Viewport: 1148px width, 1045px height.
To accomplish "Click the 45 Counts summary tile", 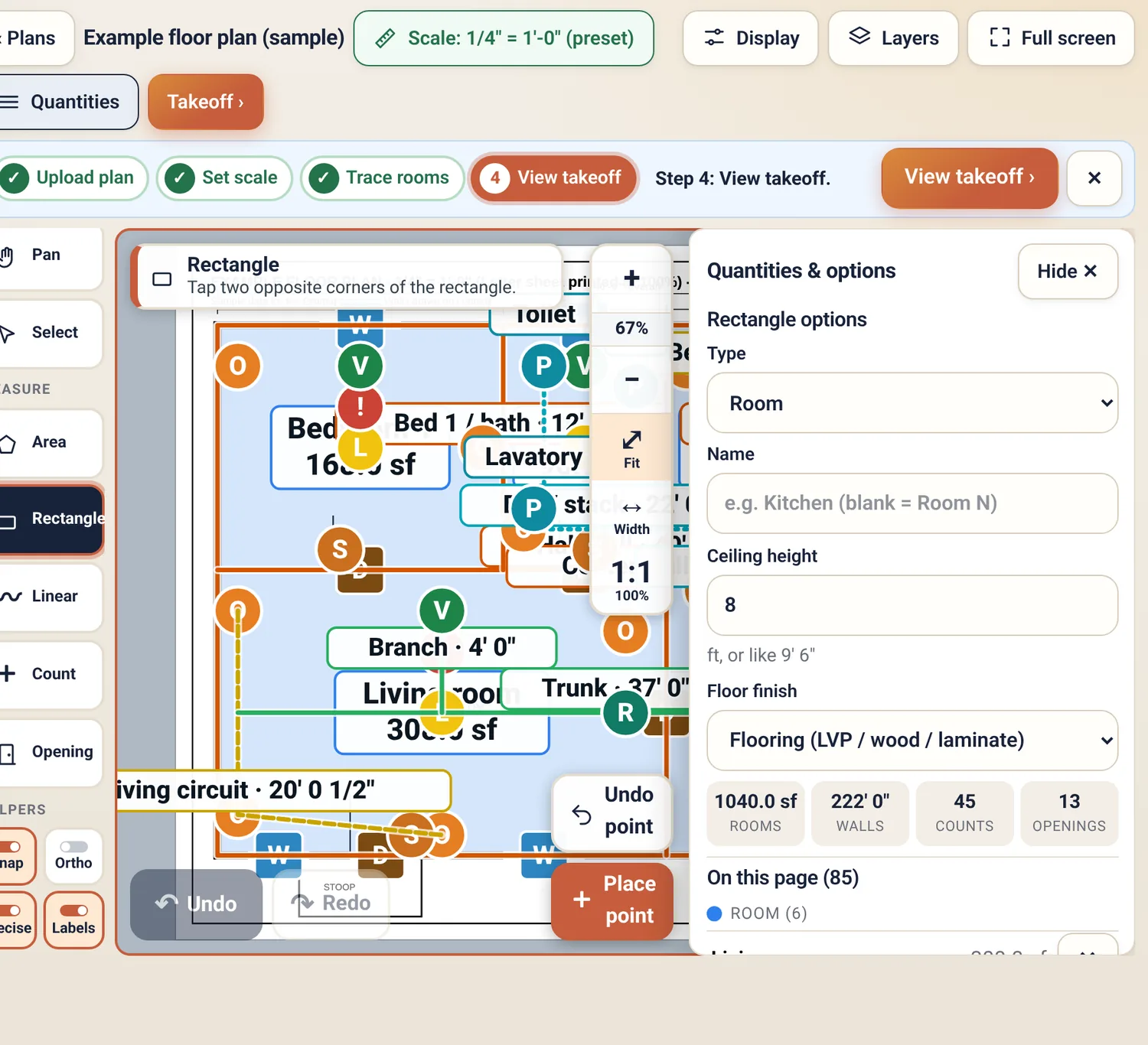I will (964, 813).
